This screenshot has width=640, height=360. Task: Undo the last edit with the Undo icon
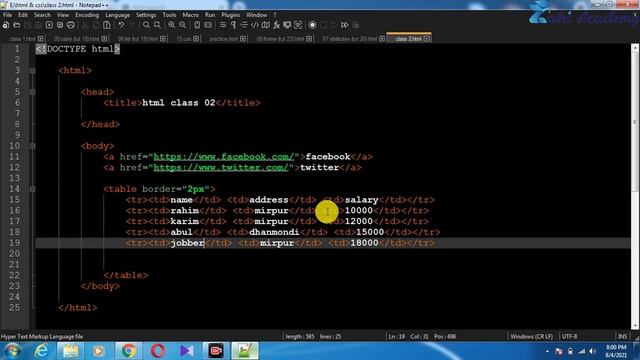[x=121, y=25]
